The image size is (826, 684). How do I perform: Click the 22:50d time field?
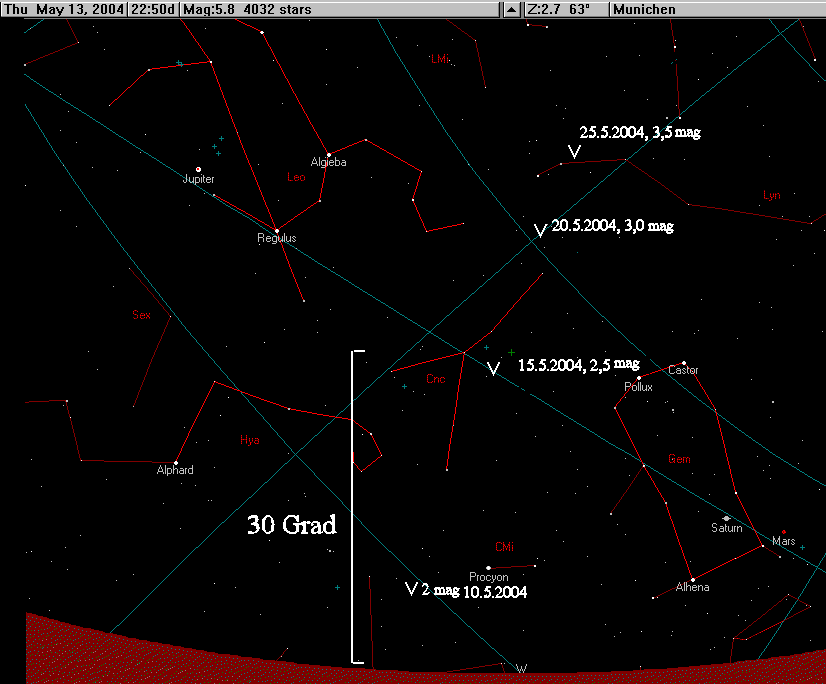153,9
